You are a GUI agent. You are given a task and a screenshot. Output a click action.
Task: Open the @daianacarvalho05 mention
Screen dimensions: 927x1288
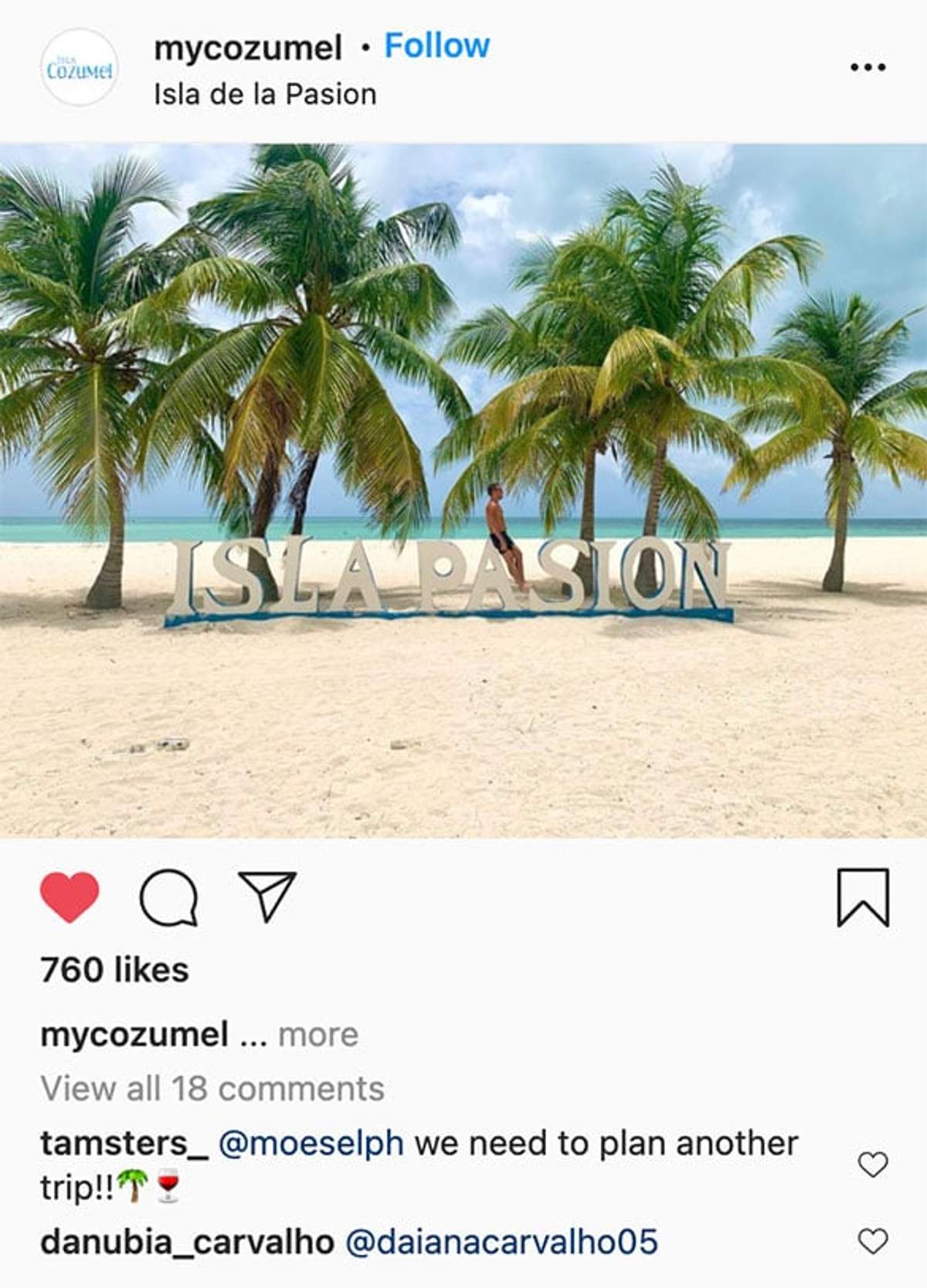click(501, 1242)
